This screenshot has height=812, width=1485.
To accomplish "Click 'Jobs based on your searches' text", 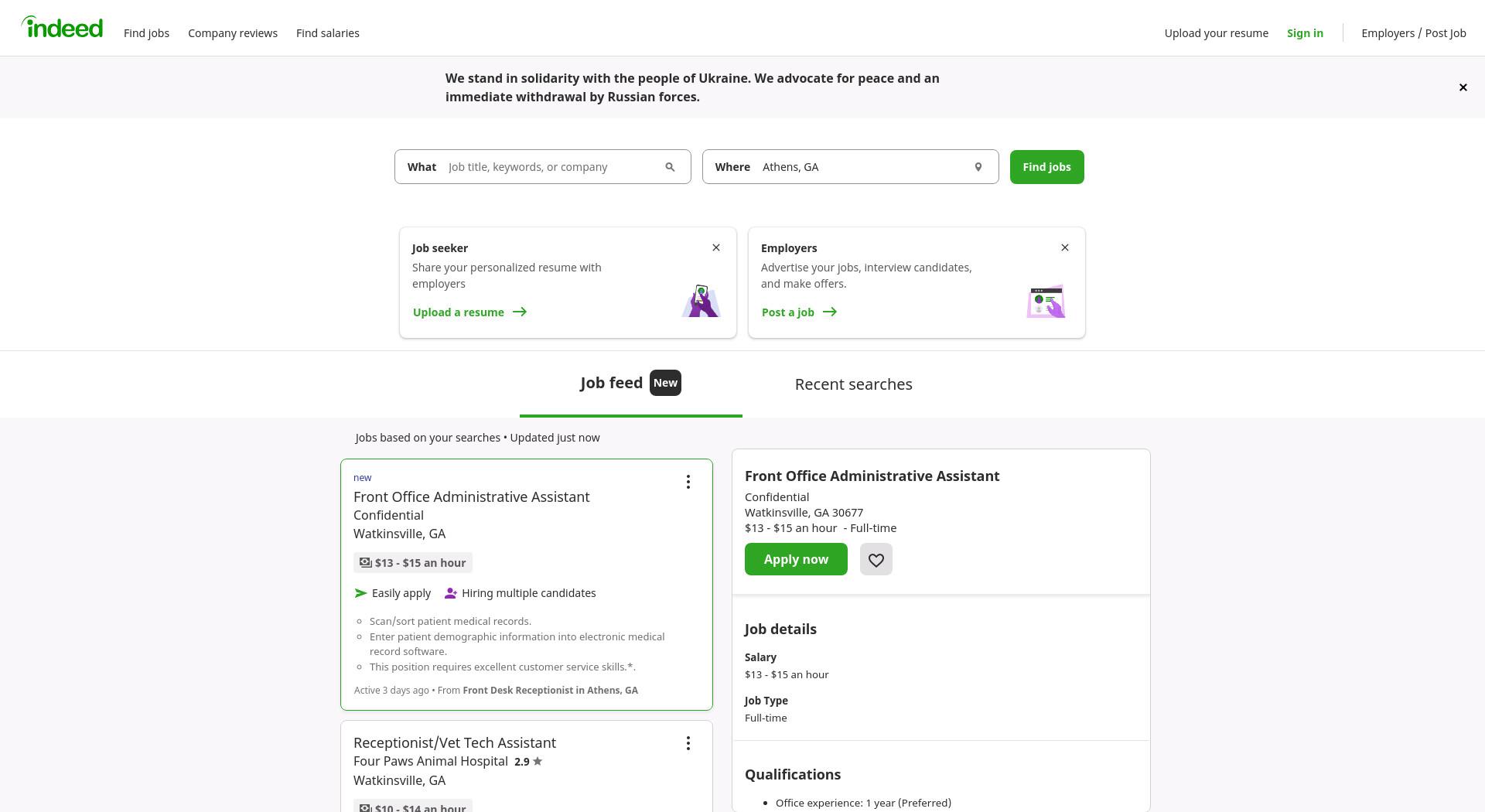I will [x=428, y=438].
